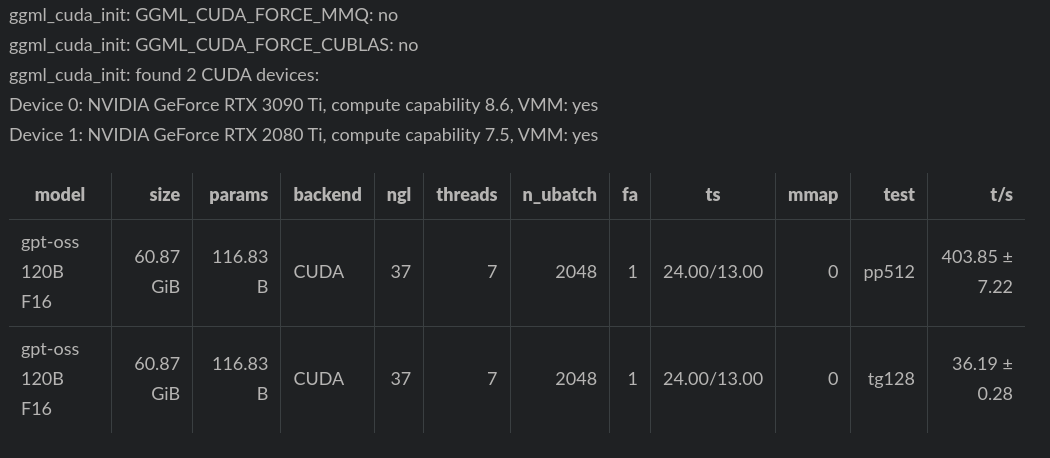Click the "mmap" column header

pos(812,195)
